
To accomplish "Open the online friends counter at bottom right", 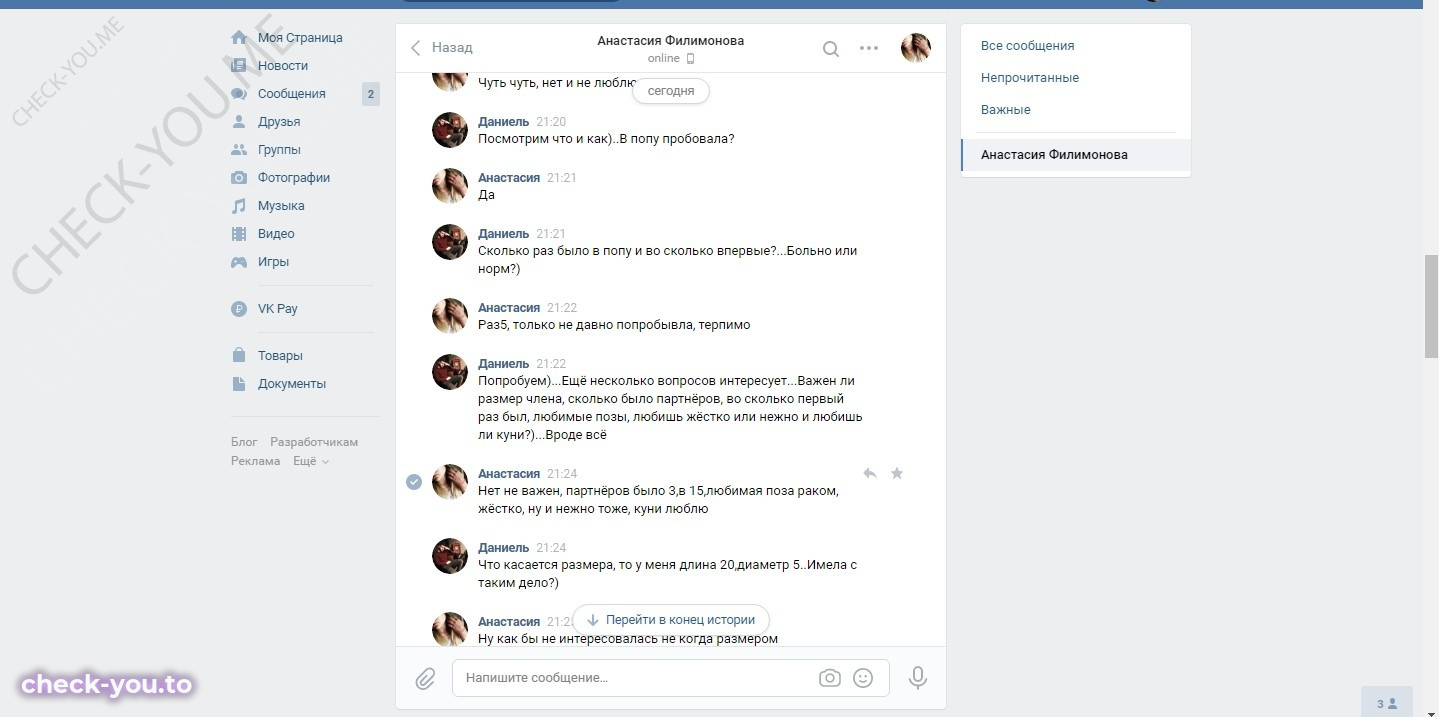I will 1387,703.
